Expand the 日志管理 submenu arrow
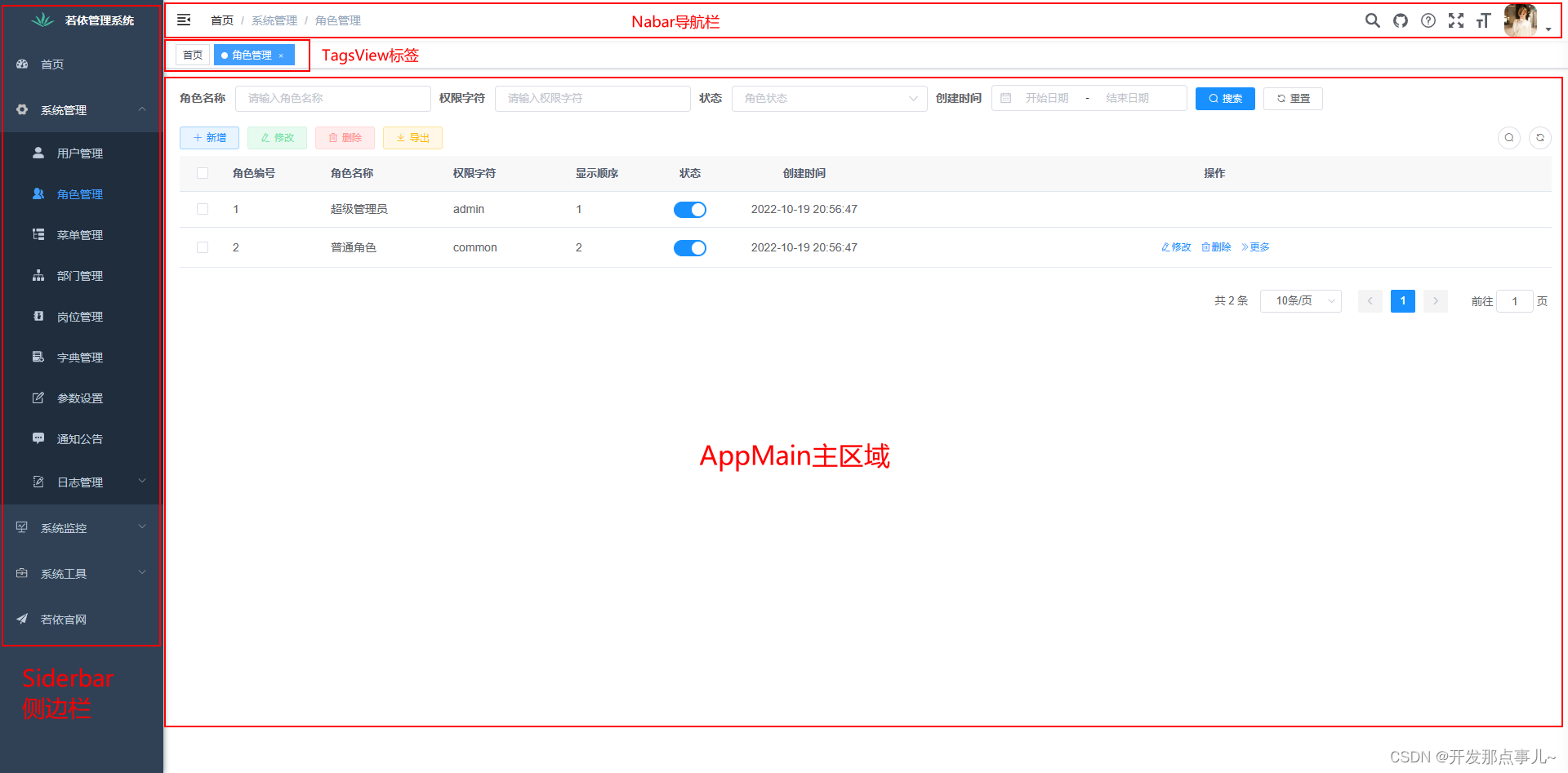The height and width of the screenshot is (773, 1568). tap(142, 481)
